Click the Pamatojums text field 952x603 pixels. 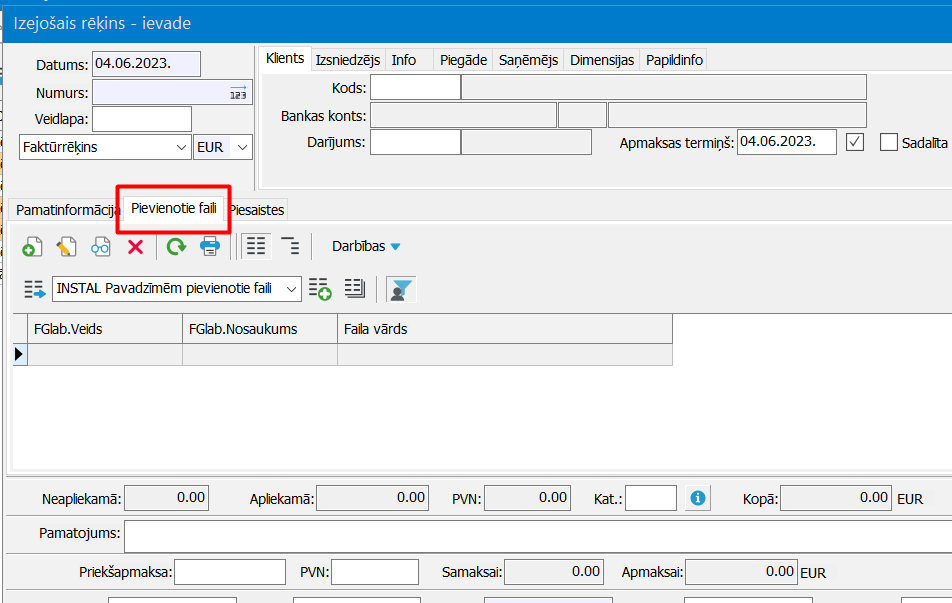538,537
